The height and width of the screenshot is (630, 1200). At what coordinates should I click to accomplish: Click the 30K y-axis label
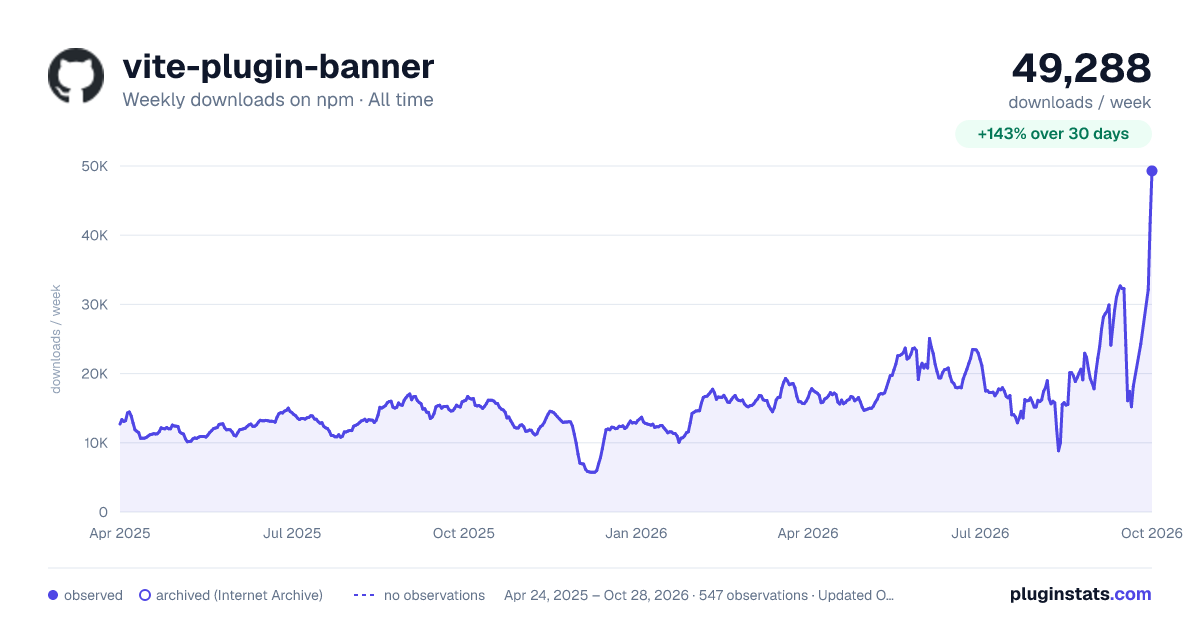point(94,304)
